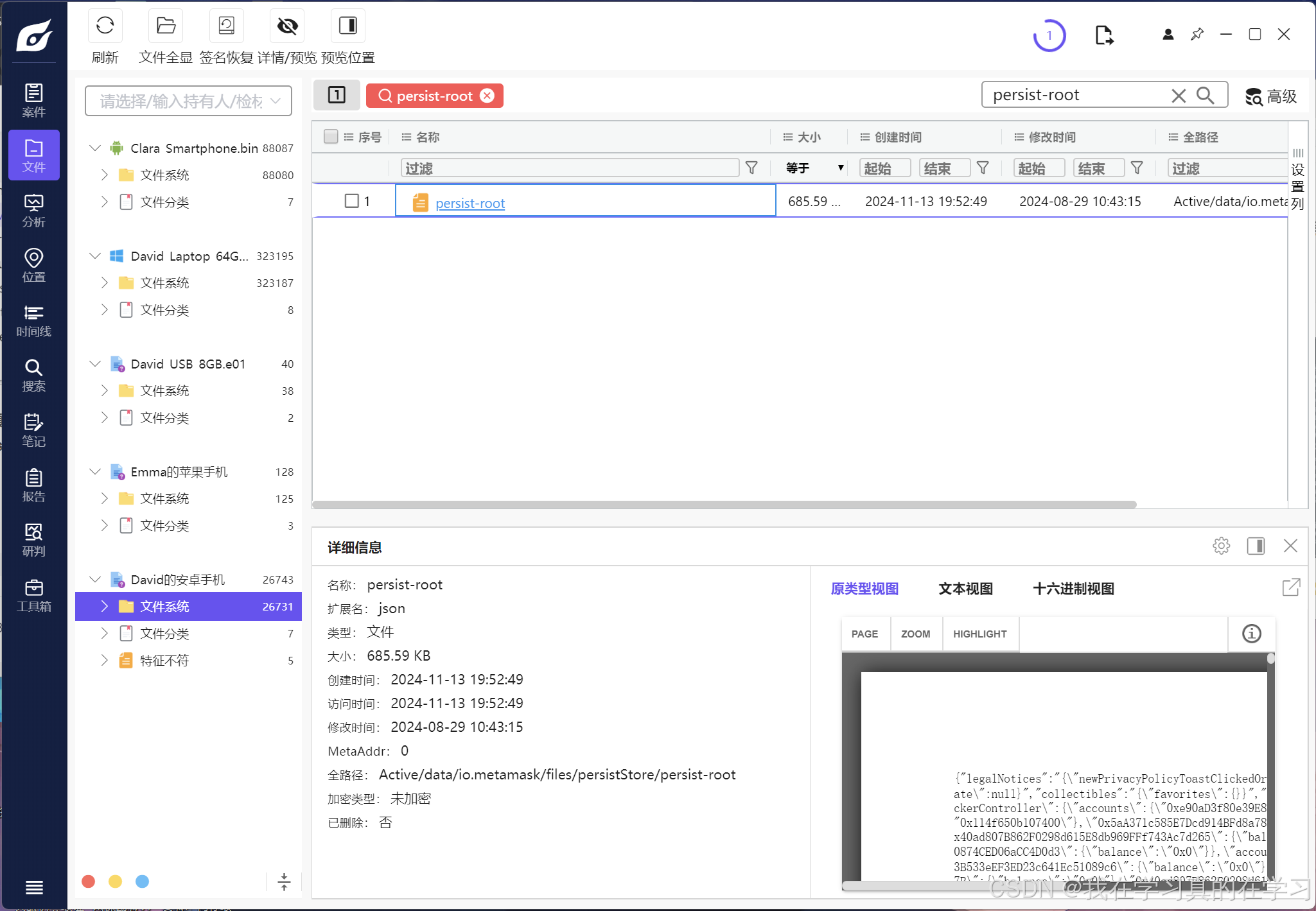This screenshot has height=911, width=1316.
Task: Click the detail panel settings gear
Action: coord(1221,546)
